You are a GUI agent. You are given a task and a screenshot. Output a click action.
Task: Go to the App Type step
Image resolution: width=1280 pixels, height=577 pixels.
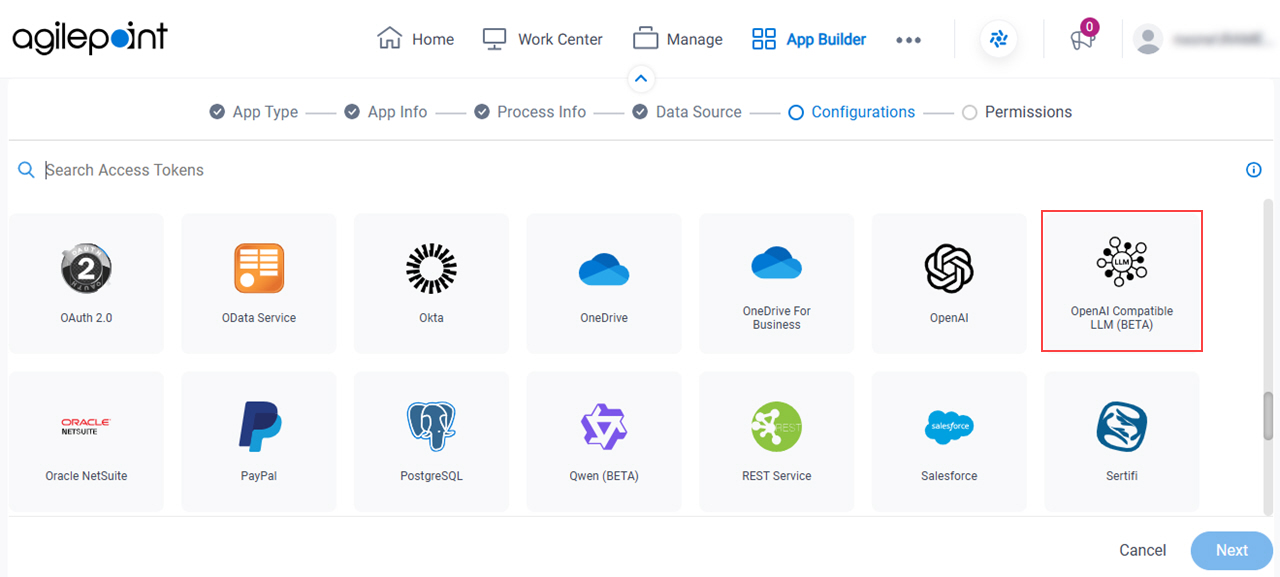[254, 112]
